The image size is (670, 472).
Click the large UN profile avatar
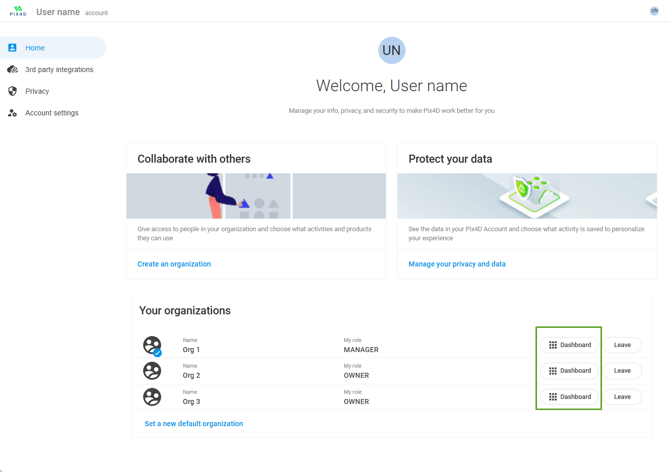391,50
